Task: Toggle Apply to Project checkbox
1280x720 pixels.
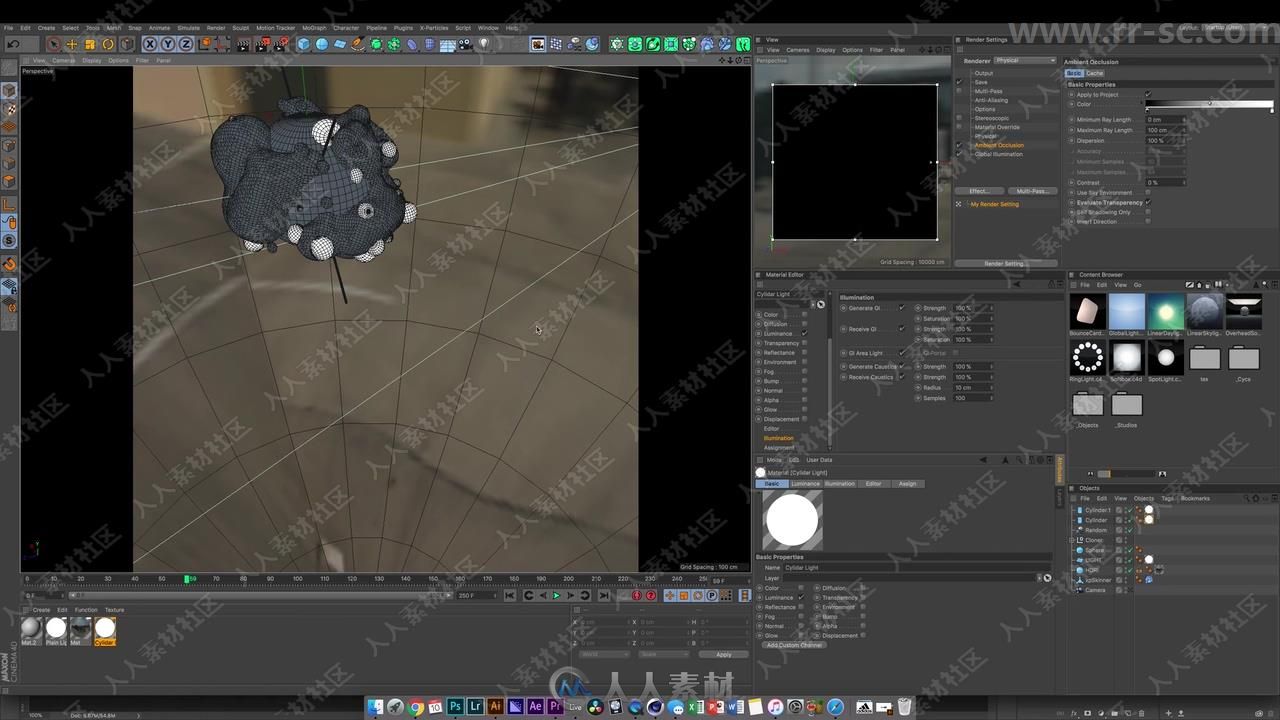Action: (1148, 94)
